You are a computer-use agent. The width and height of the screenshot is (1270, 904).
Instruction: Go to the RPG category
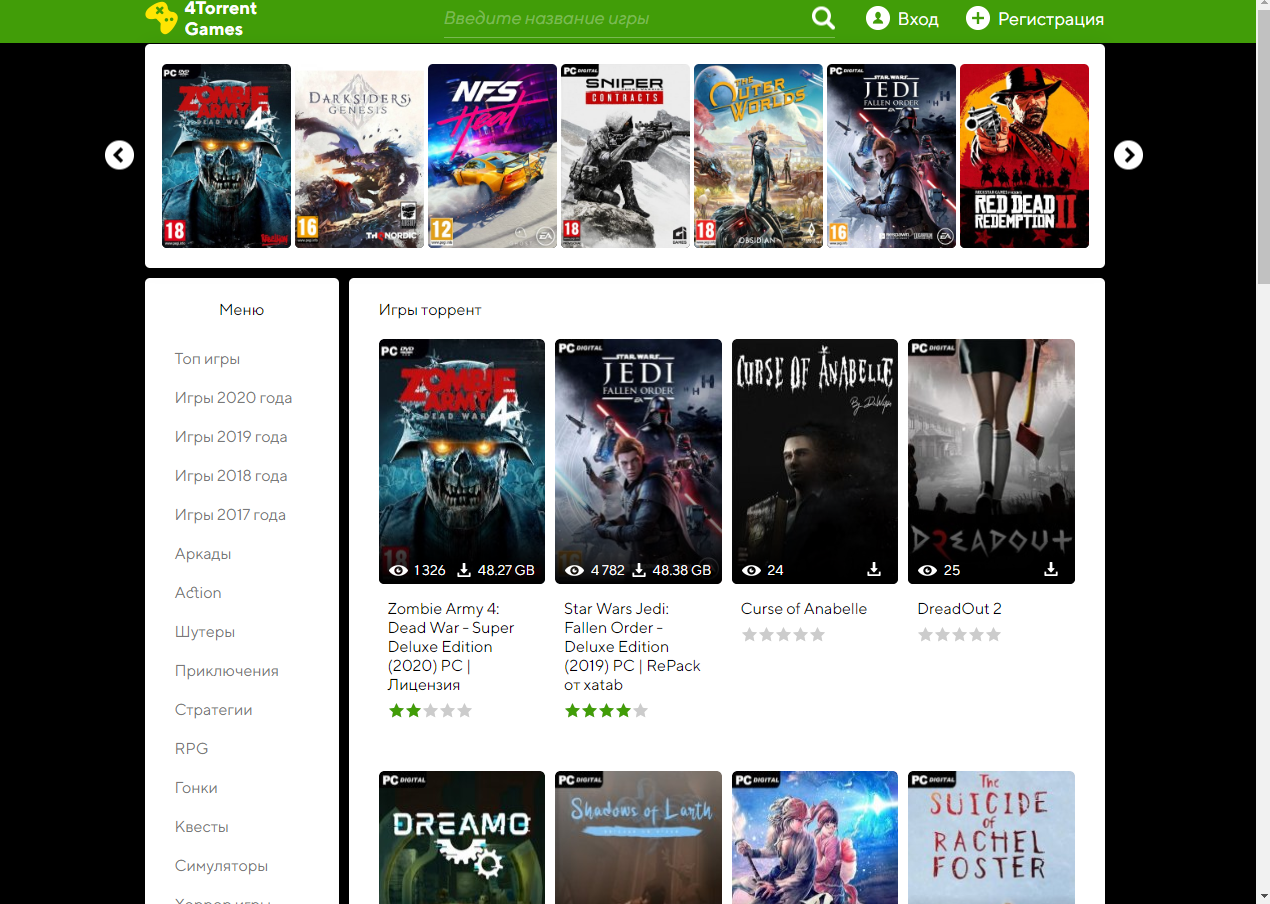(x=191, y=749)
